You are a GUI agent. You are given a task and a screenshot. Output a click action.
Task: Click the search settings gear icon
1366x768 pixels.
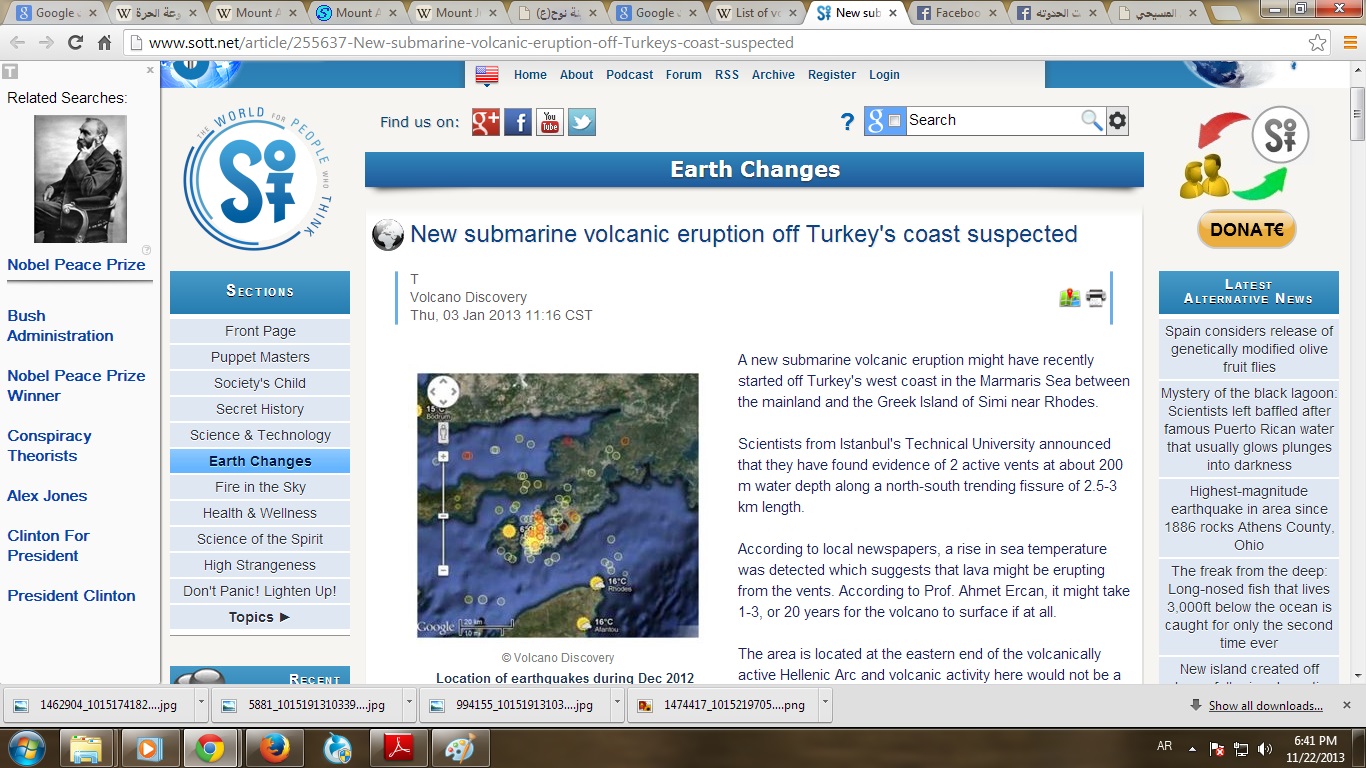click(x=1118, y=121)
